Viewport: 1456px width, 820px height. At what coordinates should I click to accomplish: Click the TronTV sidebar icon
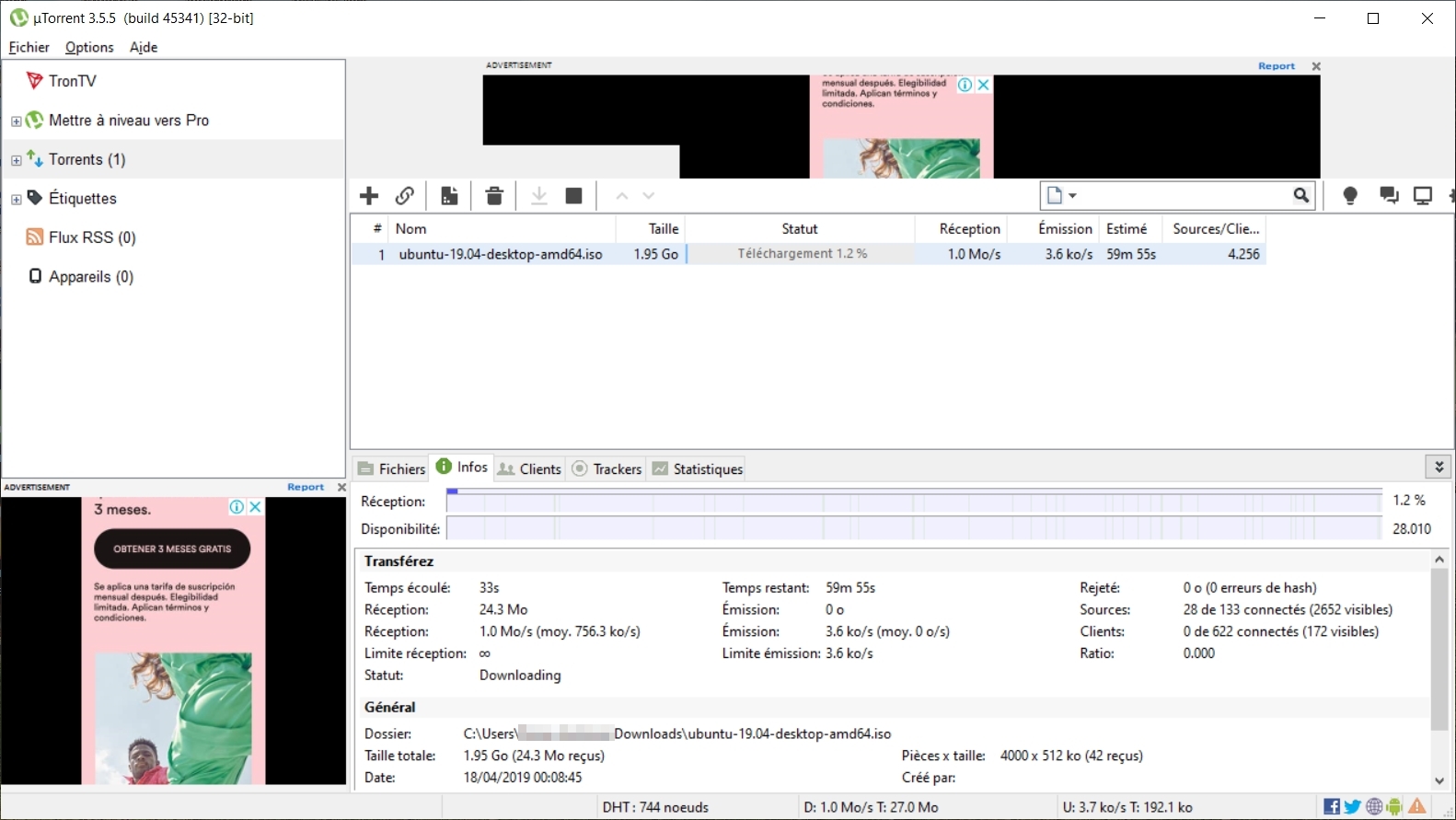[x=35, y=81]
